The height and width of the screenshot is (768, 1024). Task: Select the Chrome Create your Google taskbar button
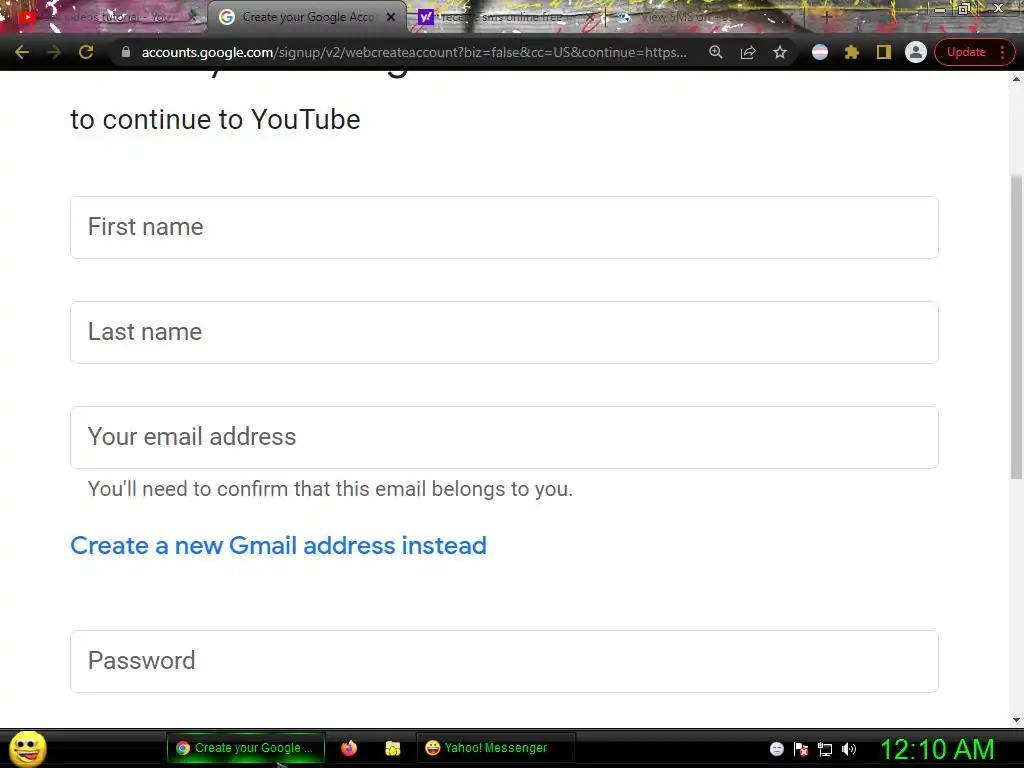click(x=246, y=748)
